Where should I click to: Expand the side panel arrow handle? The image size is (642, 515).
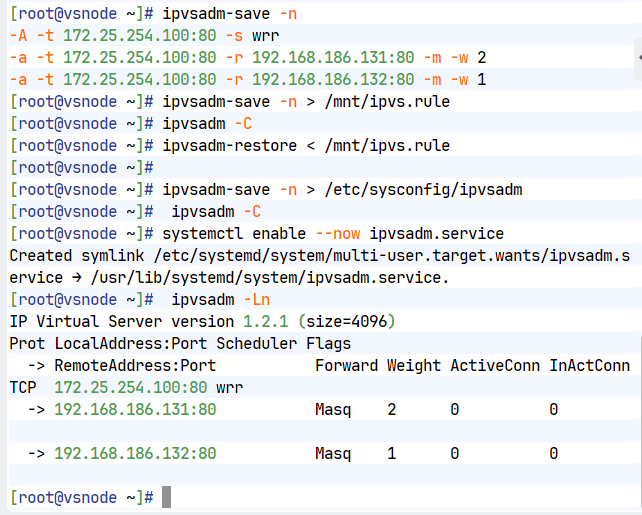click(x=639, y=58)
